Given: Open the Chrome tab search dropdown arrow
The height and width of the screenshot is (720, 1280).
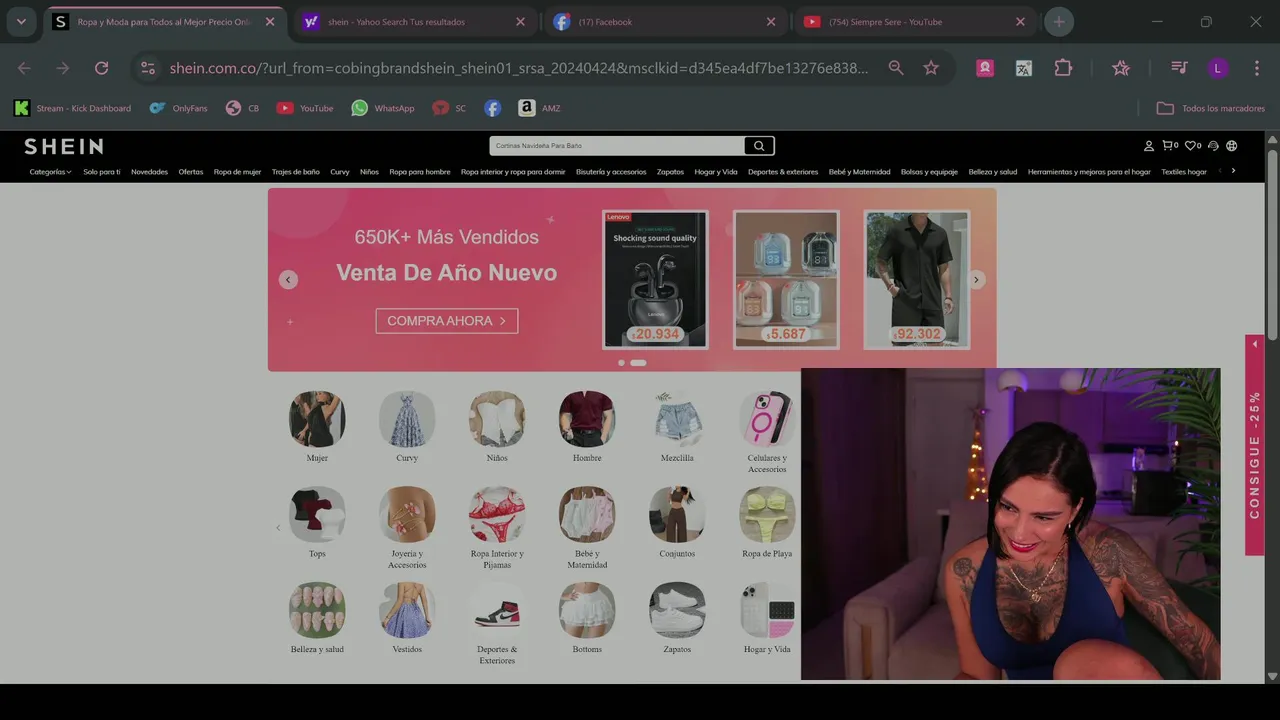Looking at the screenshot, I should [21, 21].
